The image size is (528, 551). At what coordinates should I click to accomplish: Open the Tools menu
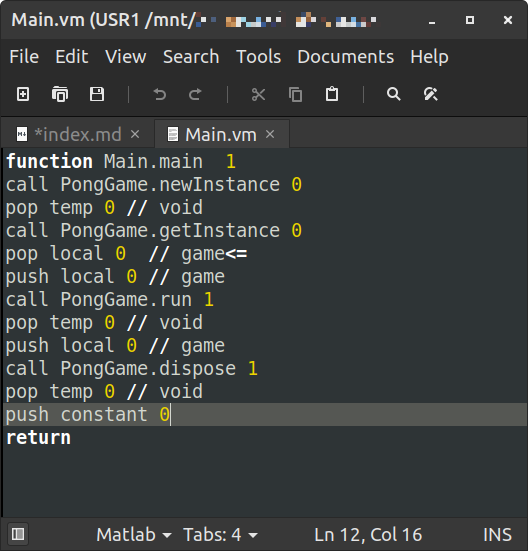click(258, 57)
